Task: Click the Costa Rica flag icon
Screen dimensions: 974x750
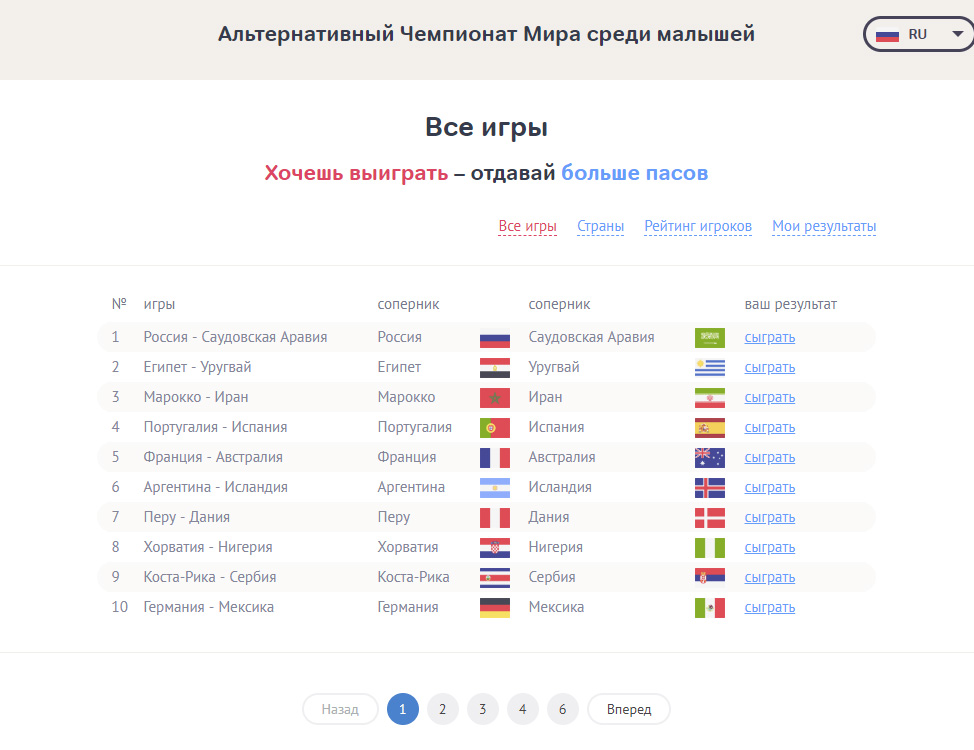Action: (494, 577)
